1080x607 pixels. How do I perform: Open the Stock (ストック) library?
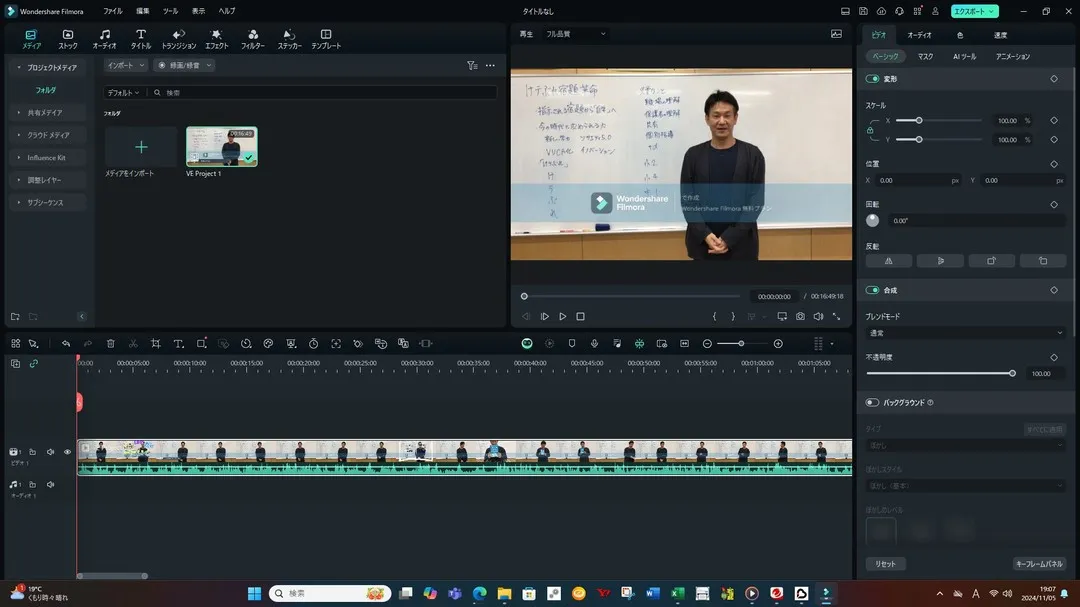[x=68, y=39]
